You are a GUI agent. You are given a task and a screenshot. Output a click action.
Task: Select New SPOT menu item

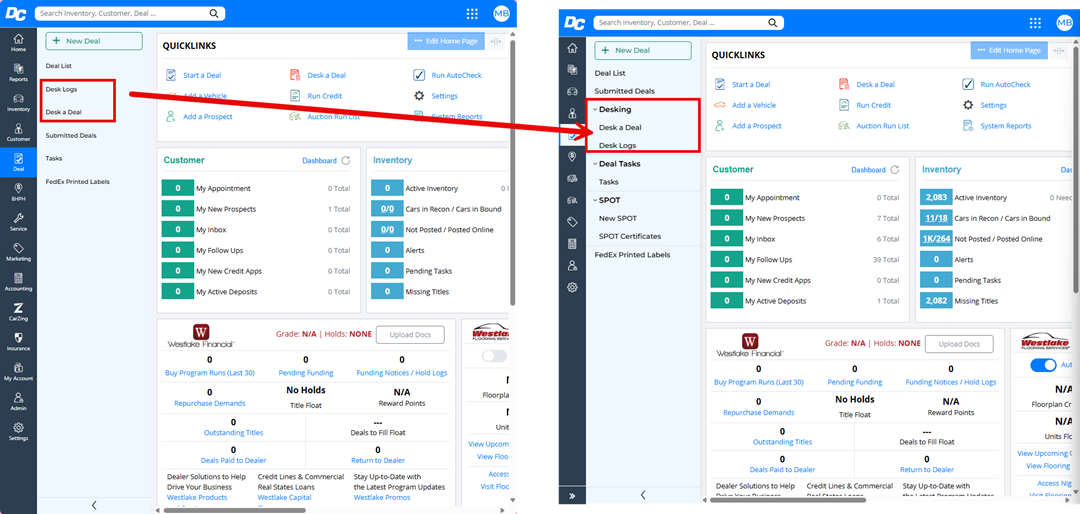pyautogui.click(x=618, y=218)
